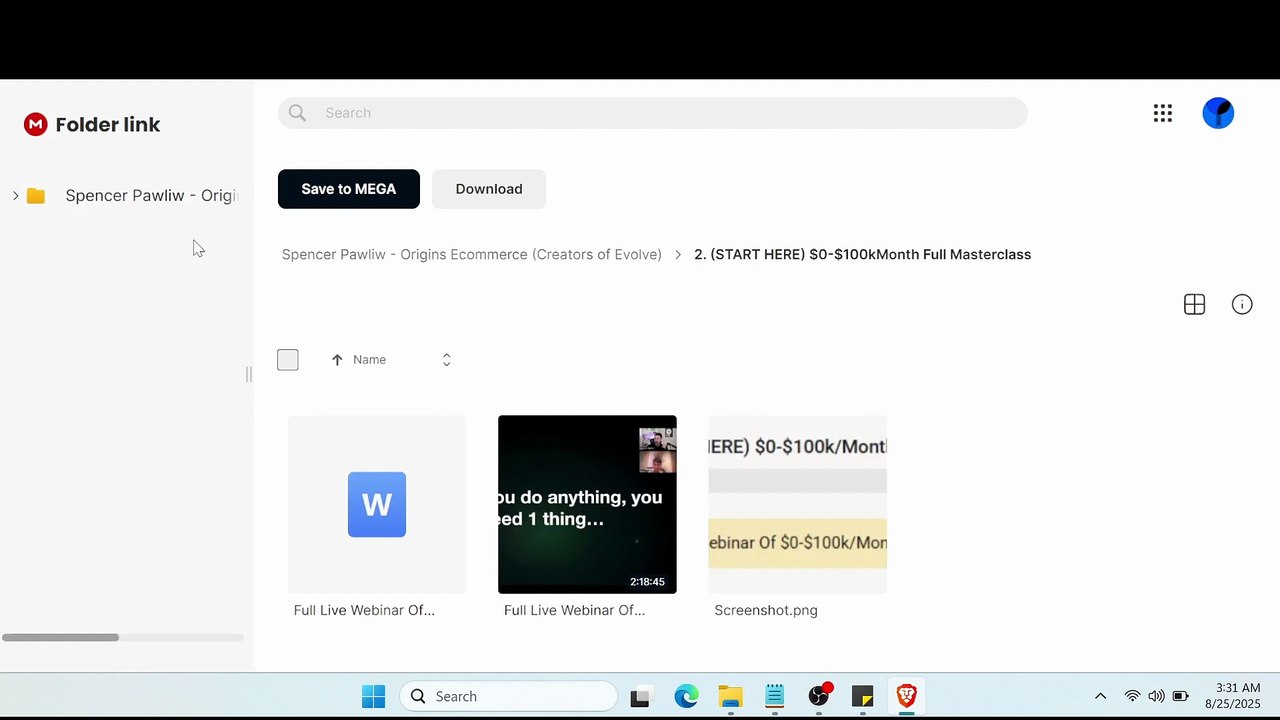This screenshot has height=720, width=1280.
Task: Click the Save to MEGA button
Action: tap(349, 189)
